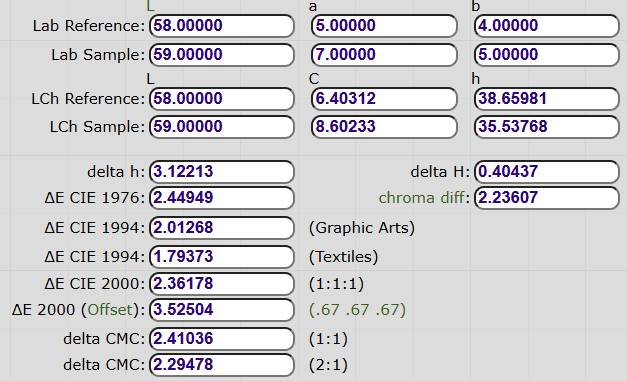627x381 pixels.
Task: Select the LCh Reference h field 38.65981
Action: point(547,99)
